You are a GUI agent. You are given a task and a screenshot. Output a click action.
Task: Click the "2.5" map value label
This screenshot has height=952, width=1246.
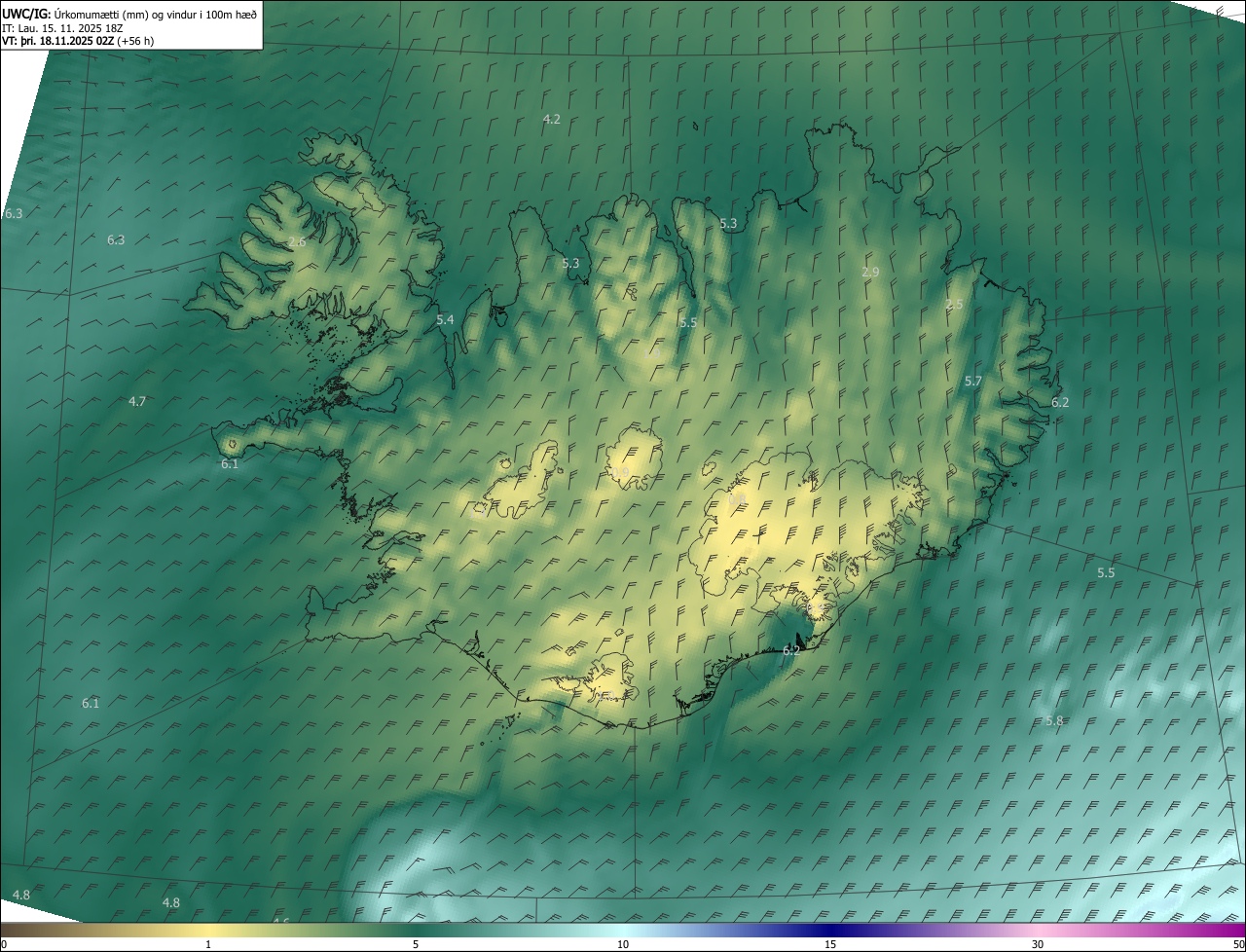[954, 305]
